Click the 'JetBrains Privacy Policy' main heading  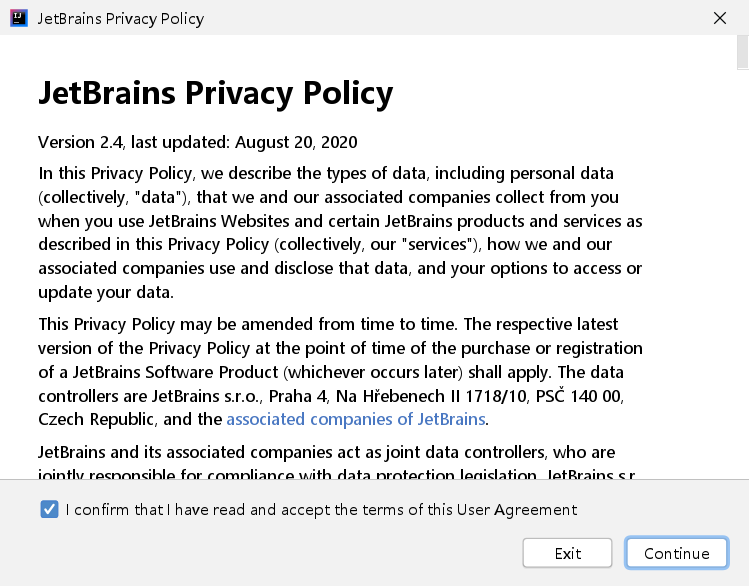[215, 93]
